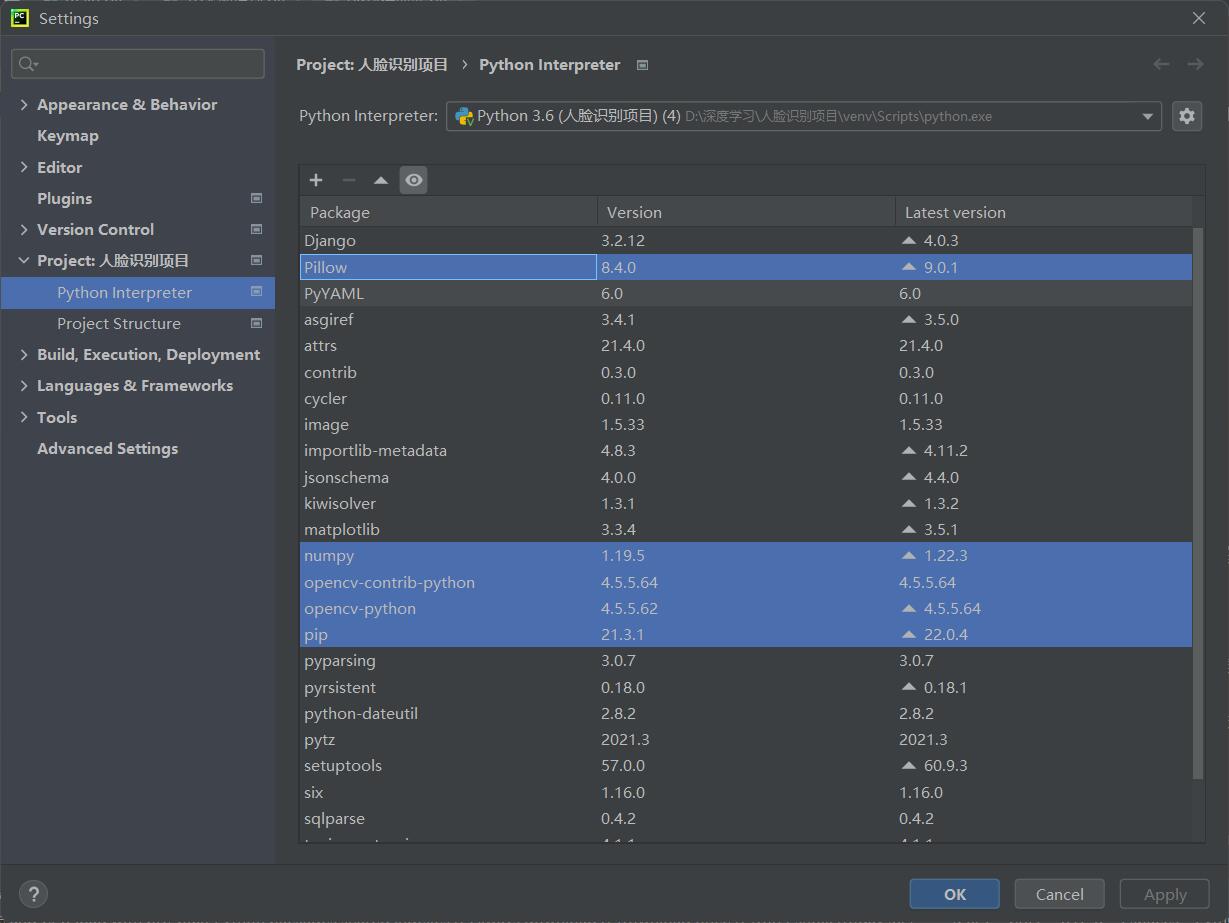Open Plugins settings page
This screenshot has height=923, width=1229.
64,198
